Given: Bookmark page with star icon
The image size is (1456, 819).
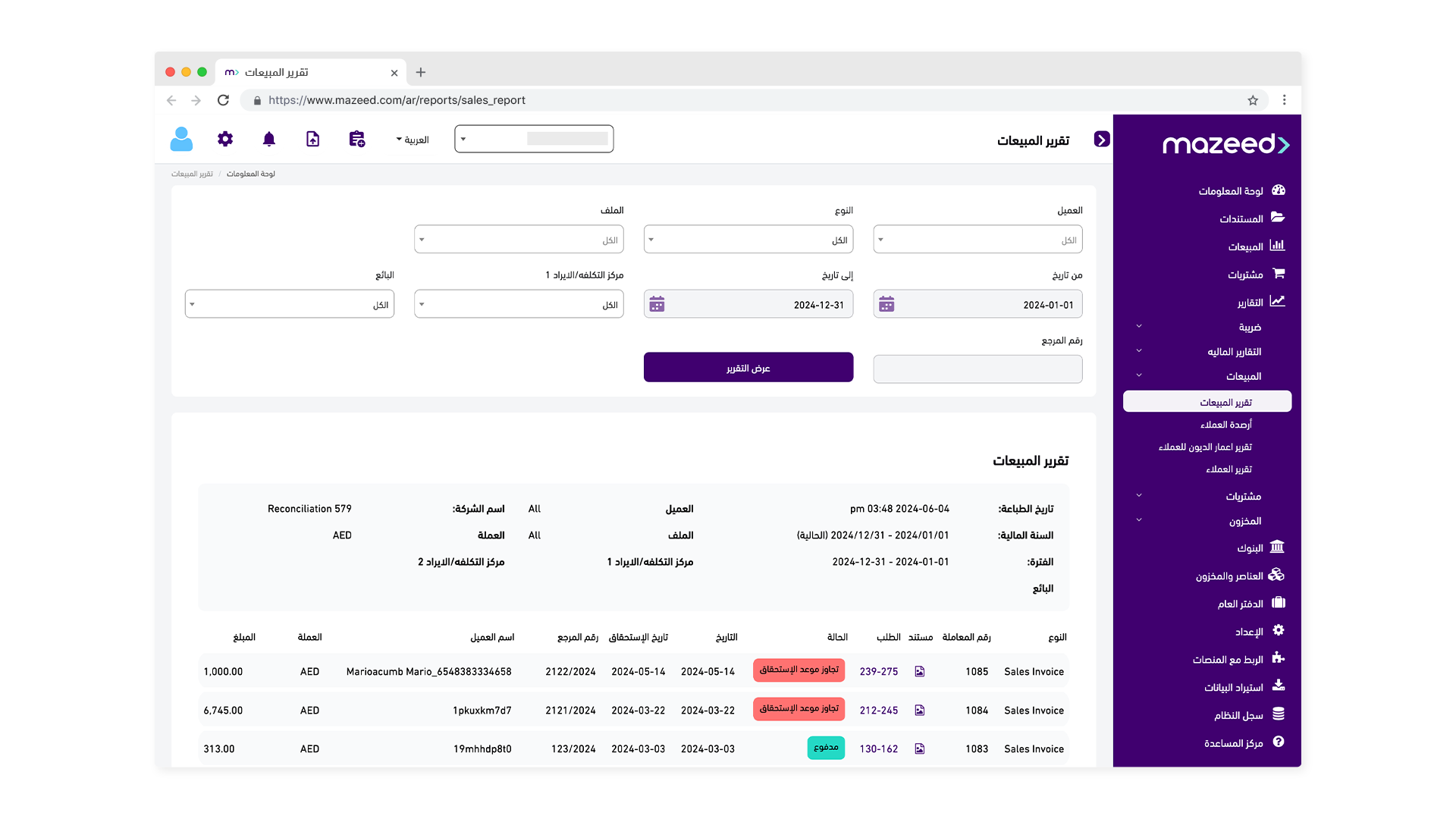Looking at the screenshot, I should pos(1253,100).
